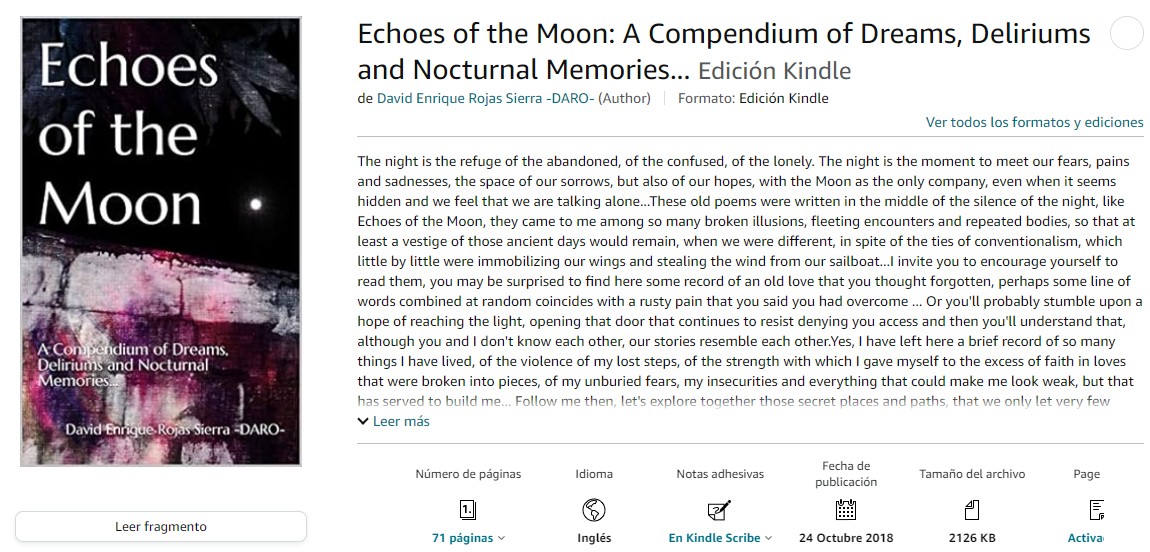Click the Echoes of the Moon cover image
The height and width of the screenshot is (552, 1150).
click(161, 241)
